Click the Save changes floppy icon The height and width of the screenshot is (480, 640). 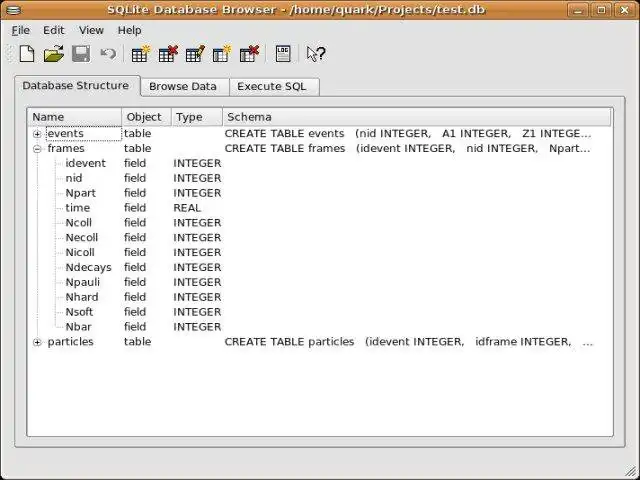pyautogui.click(x=81, y=54)
